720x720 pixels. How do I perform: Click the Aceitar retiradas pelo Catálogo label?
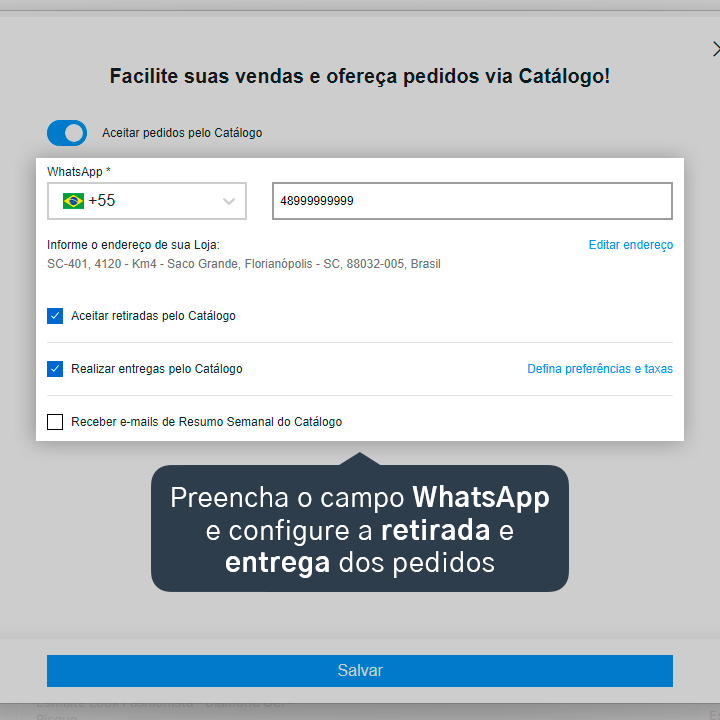coord(153,316)
